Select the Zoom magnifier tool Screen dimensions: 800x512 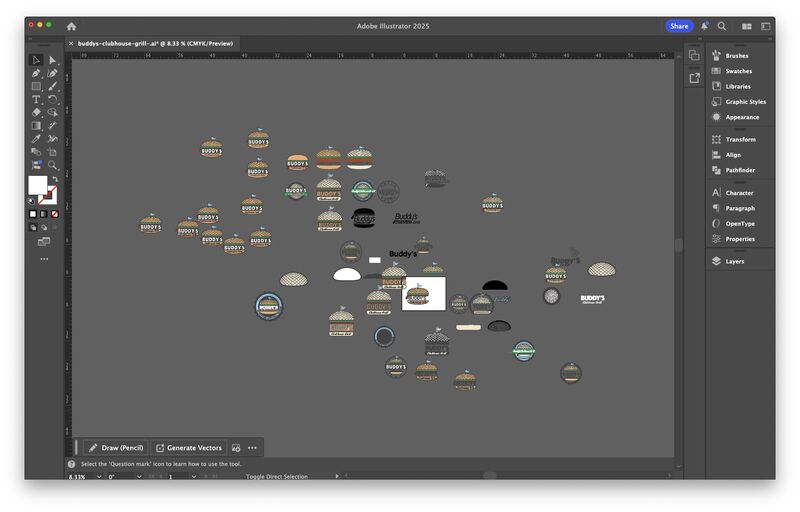click(53, 165)
